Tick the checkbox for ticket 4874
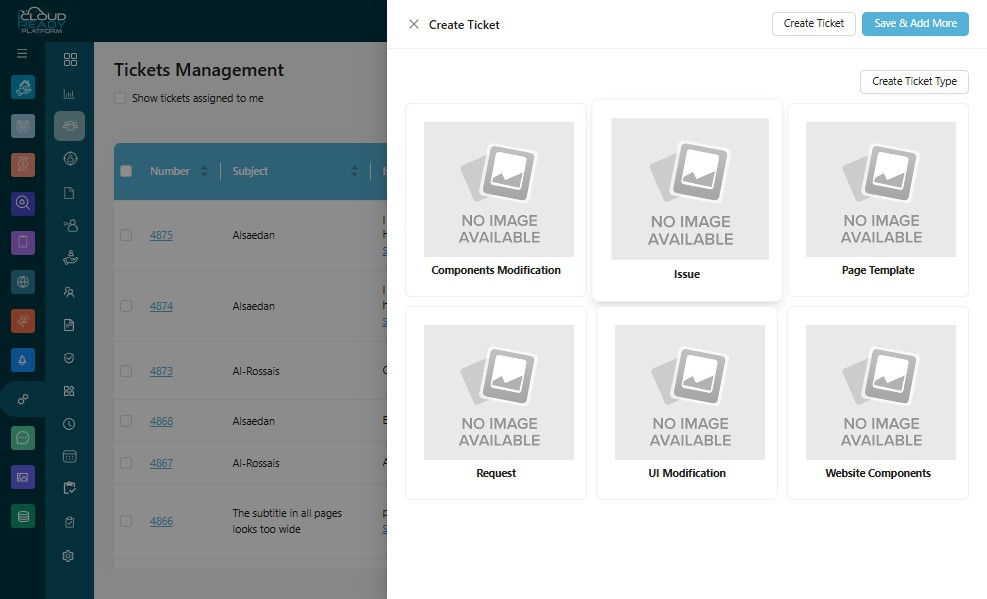The height and width of the screenshot is (599, 987). pyautogui.click(x=126, y=306)
